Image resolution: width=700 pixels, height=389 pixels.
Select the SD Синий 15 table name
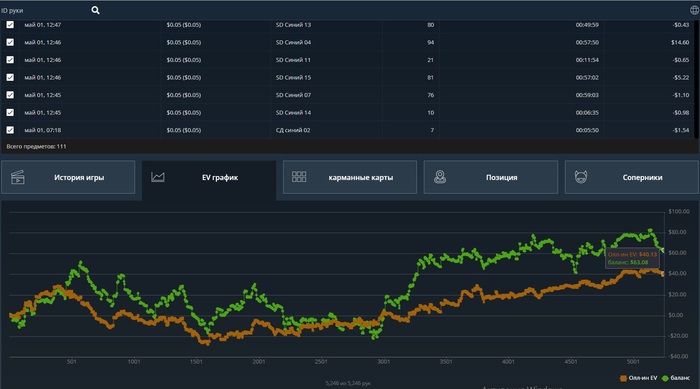[293, 77]
